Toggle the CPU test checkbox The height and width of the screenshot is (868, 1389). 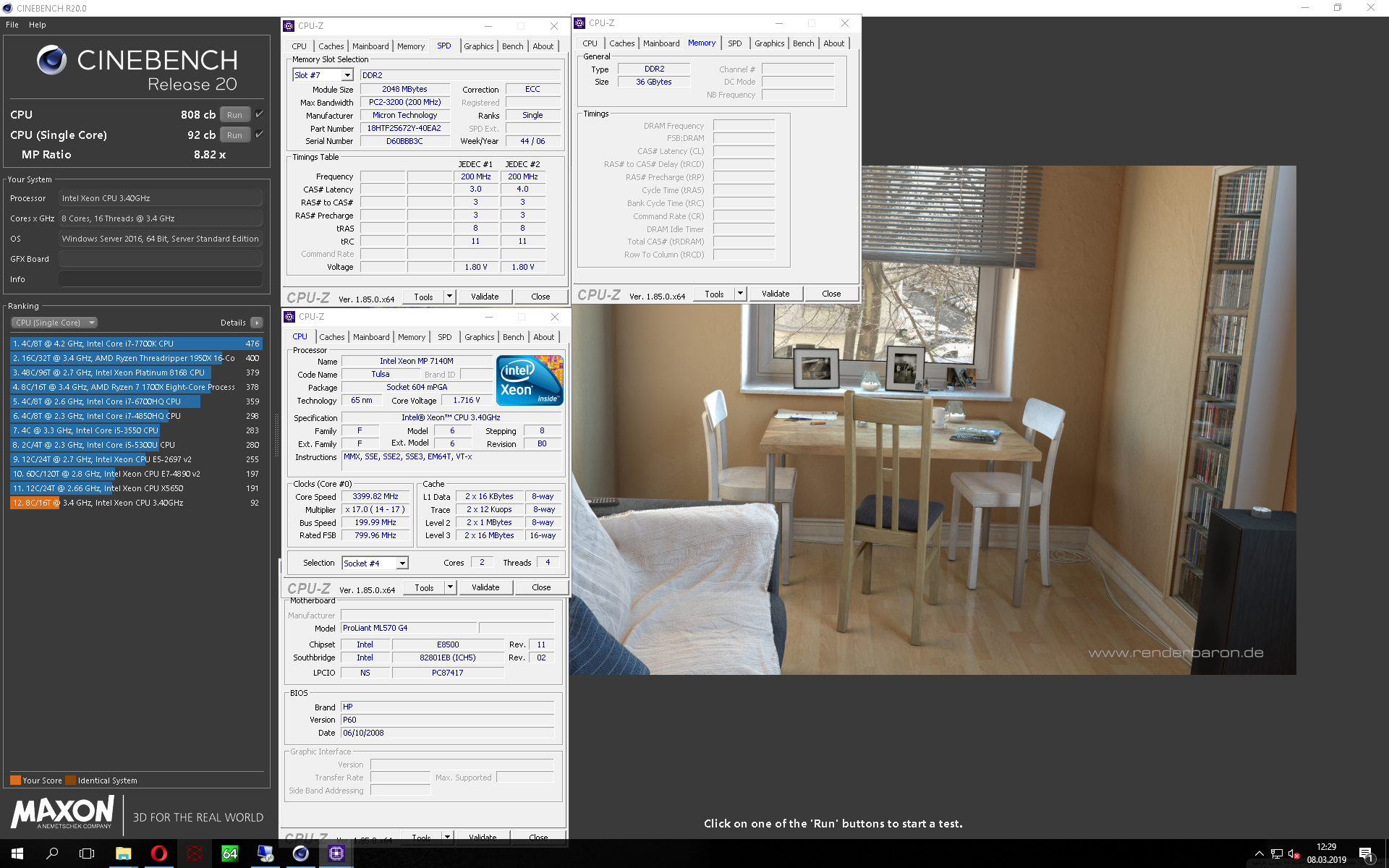pyautogui.click(x=259, y=114)
